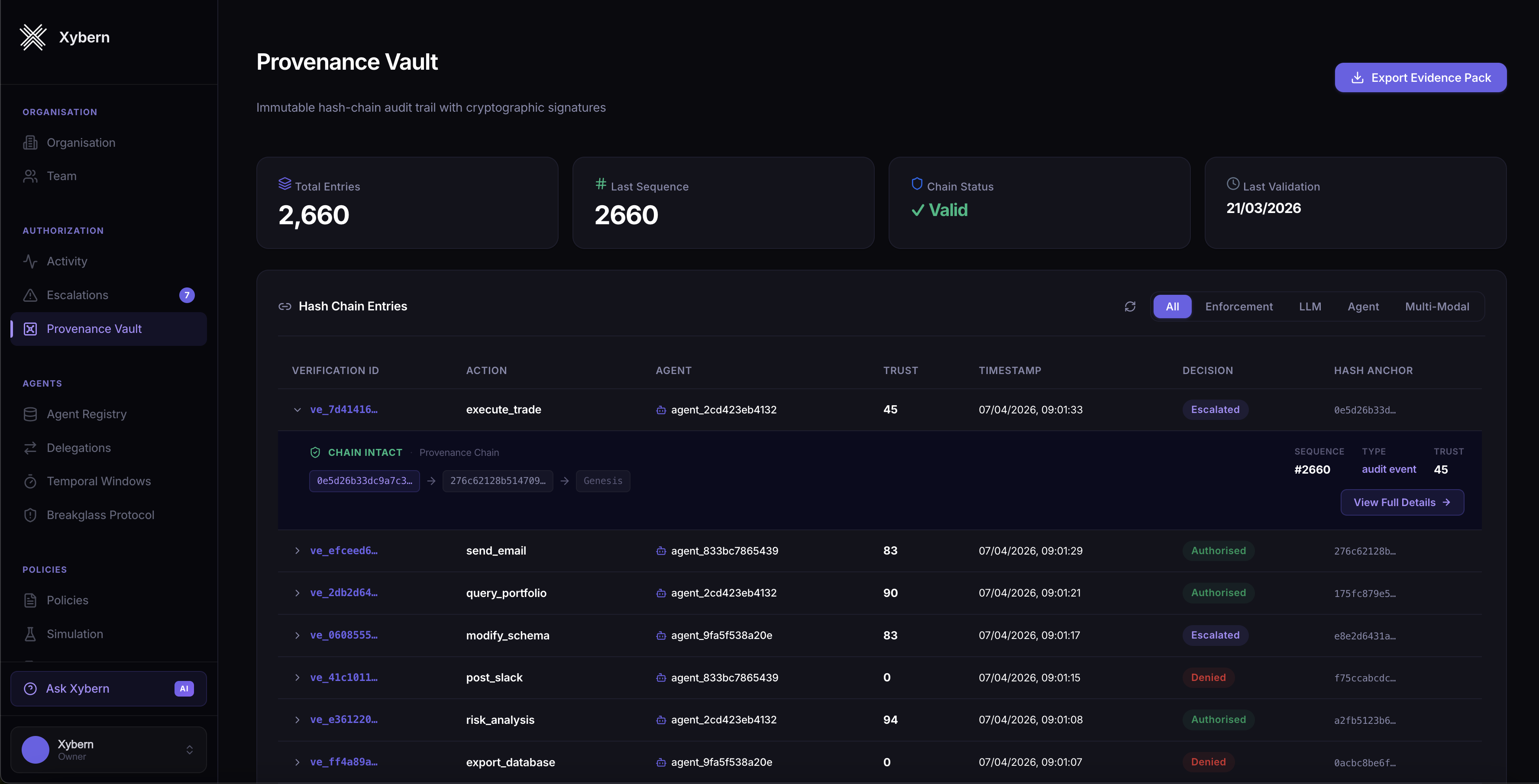Click the Xybern logo
This screenshot has height=784, width=1539.
(x=33, y=37)
